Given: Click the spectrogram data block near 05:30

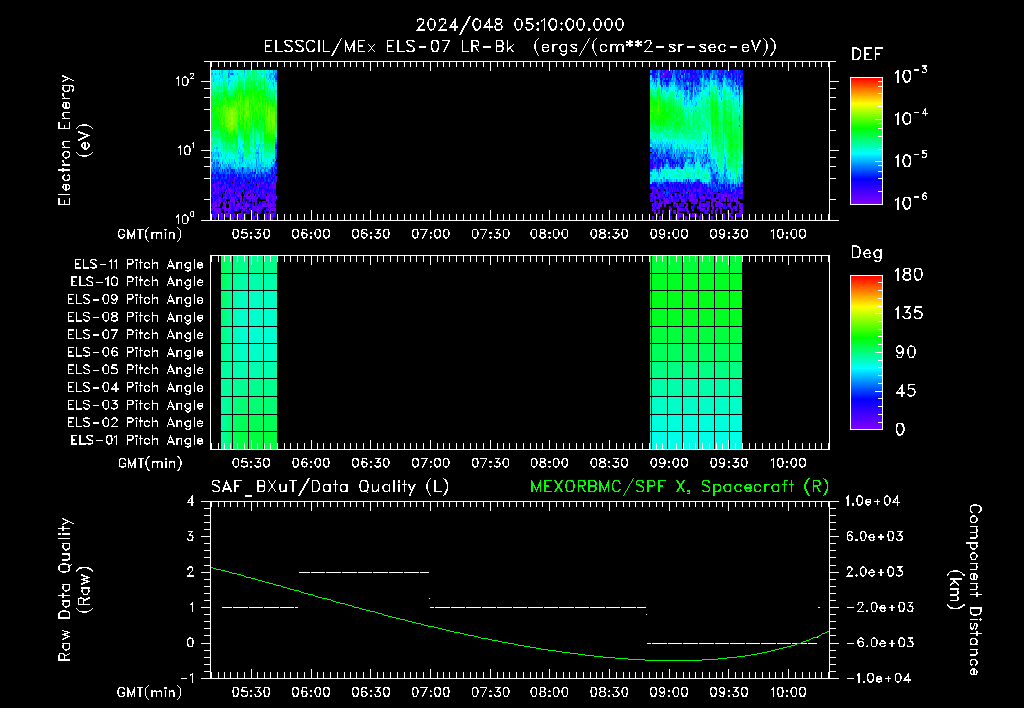Looking at the screenshot, I should [x=244, y=144].
